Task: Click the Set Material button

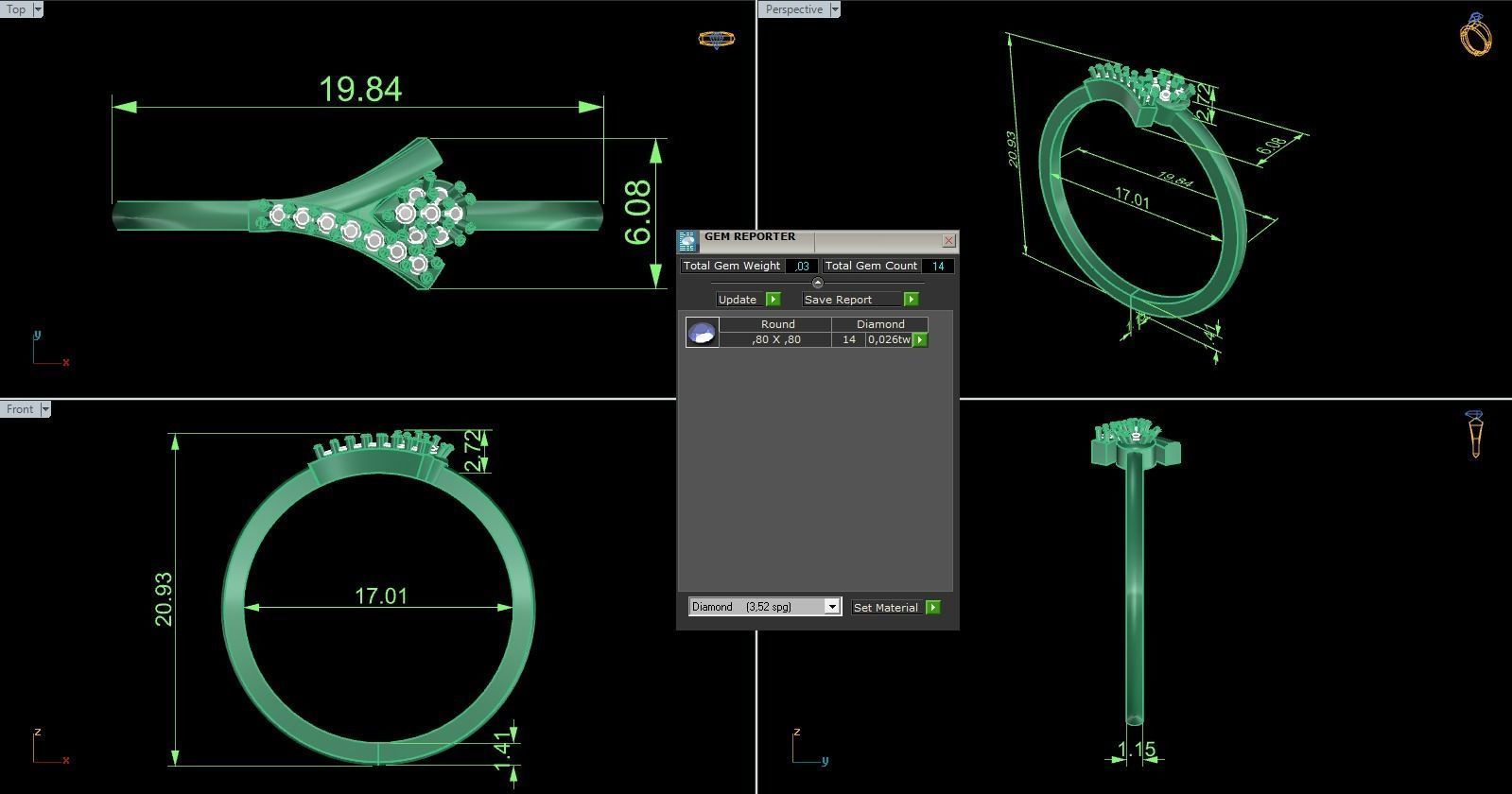Action: click(886, 608)
